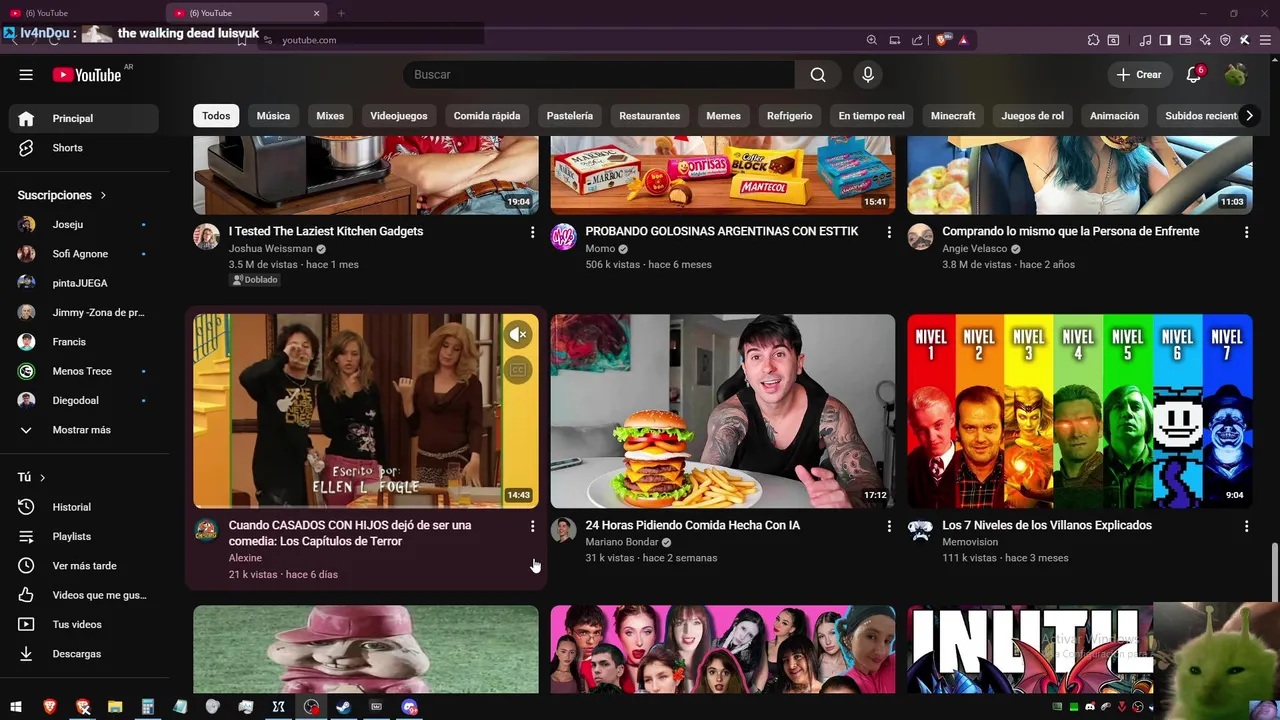Open the account avatar menu
The height and width of the screenshot is (720, 1280).
[x=1236, y=75]
